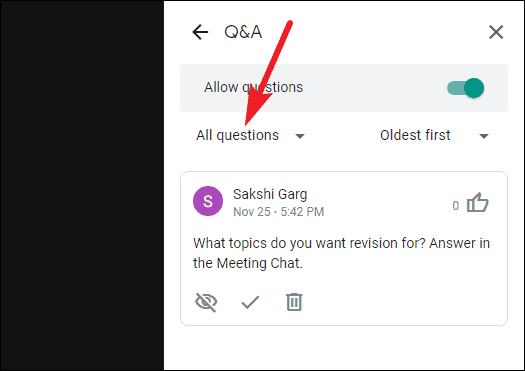525x371 pixels.
Task: Click the Q&A panel title
Action: point(243,32)
